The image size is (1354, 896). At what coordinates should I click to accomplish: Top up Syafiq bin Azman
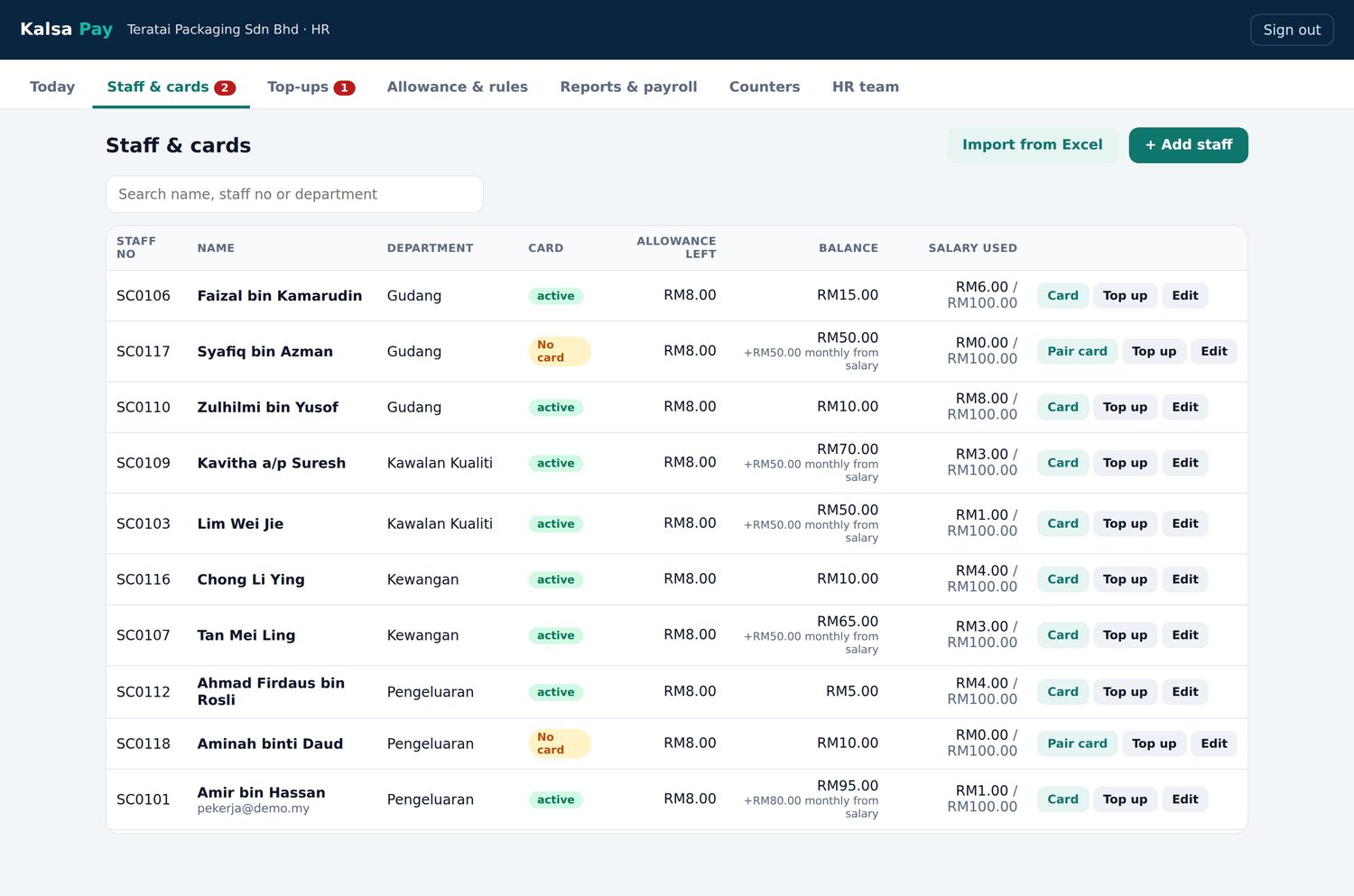pos(1154,352)
